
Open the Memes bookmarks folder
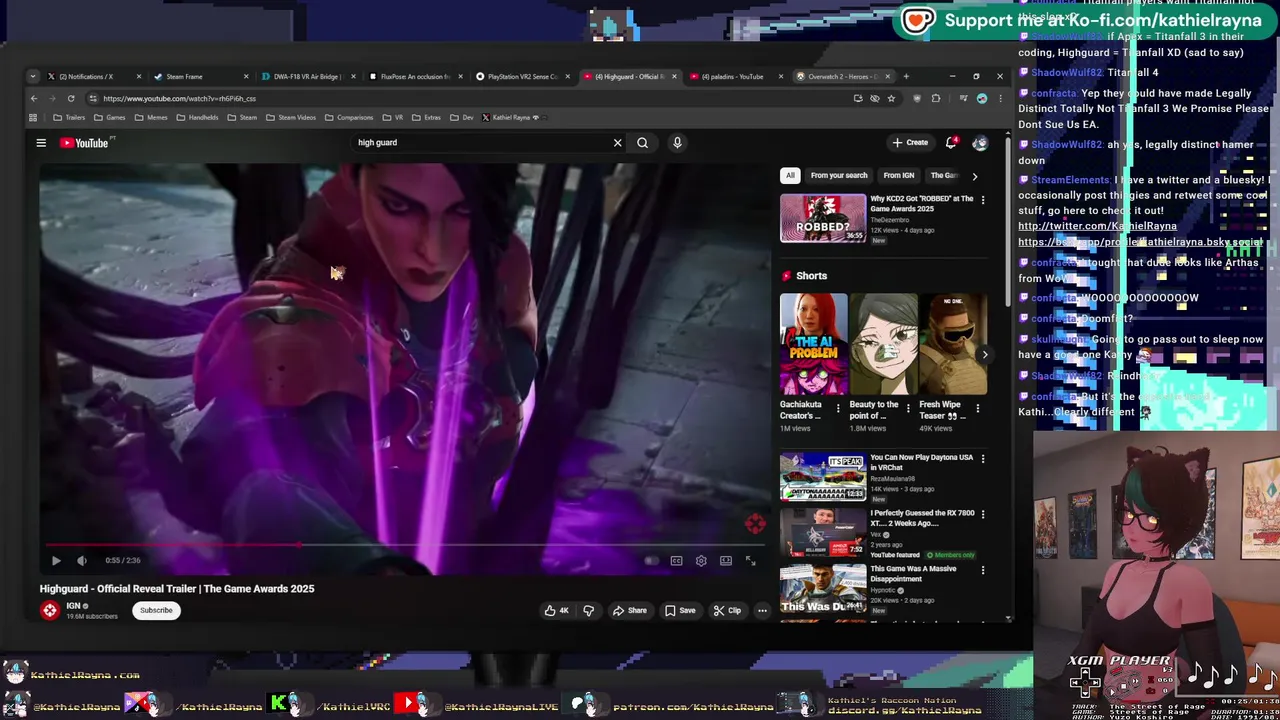click(151, 118)
